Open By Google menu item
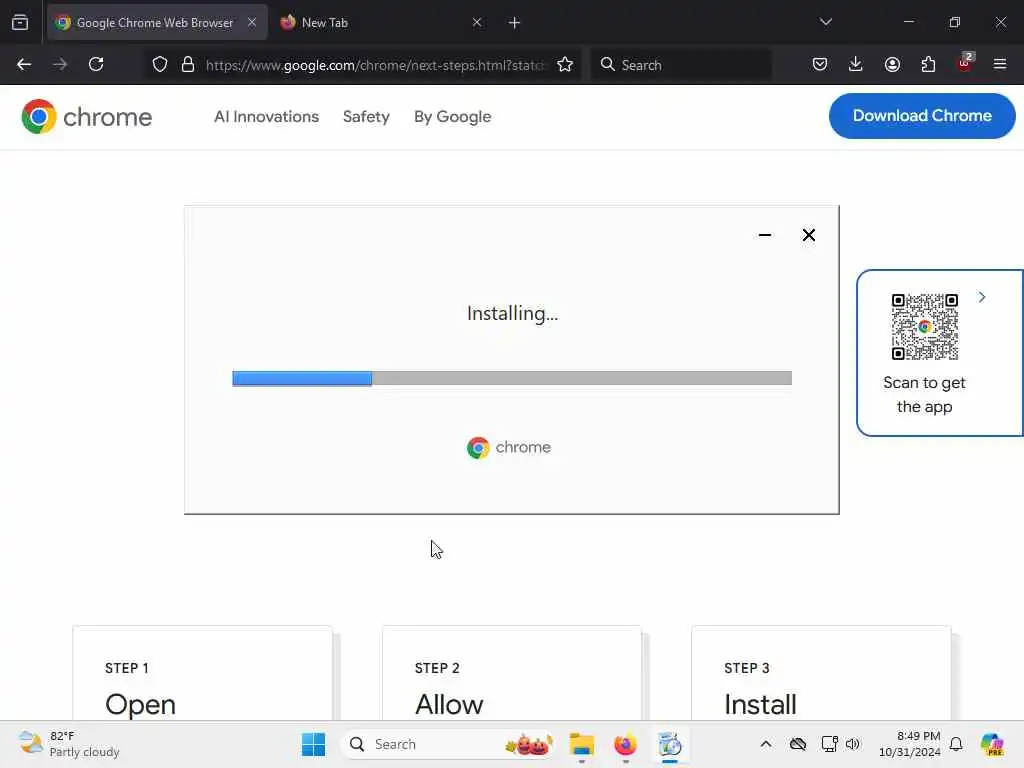This screenshot has height=768, width=1024. (453, 116)
